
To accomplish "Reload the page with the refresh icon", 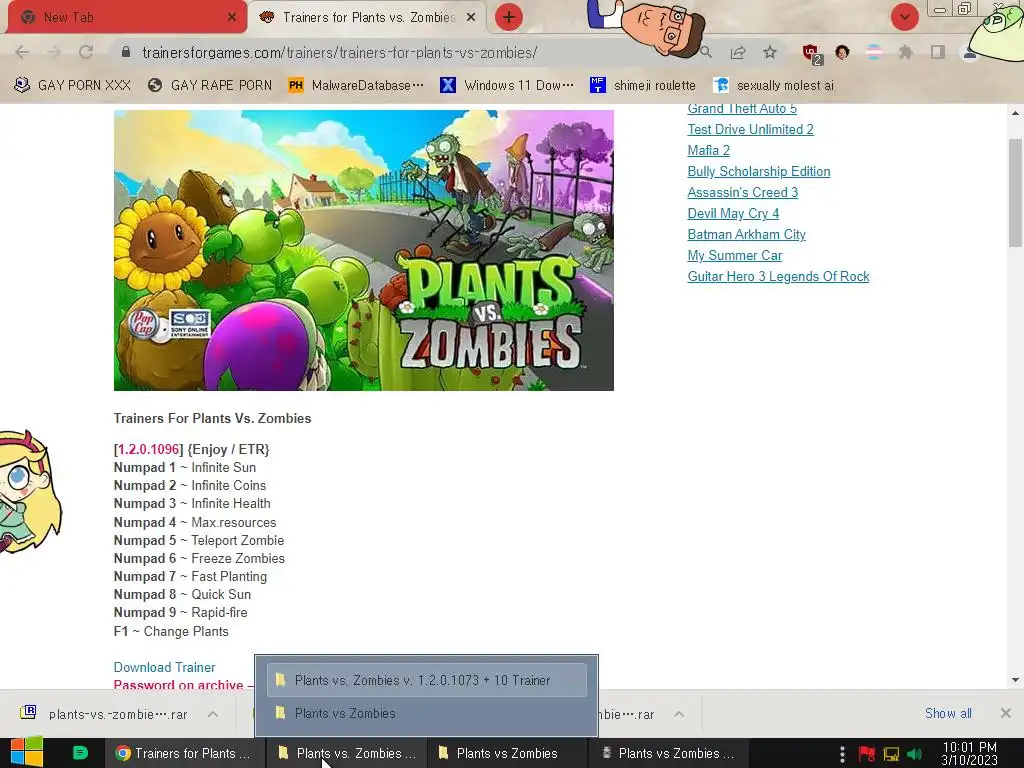I will (x=86, y=52).
